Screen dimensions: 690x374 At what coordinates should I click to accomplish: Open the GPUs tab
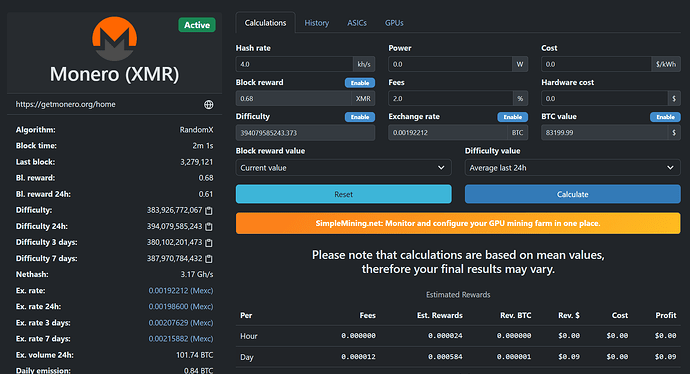coord(394,23)
